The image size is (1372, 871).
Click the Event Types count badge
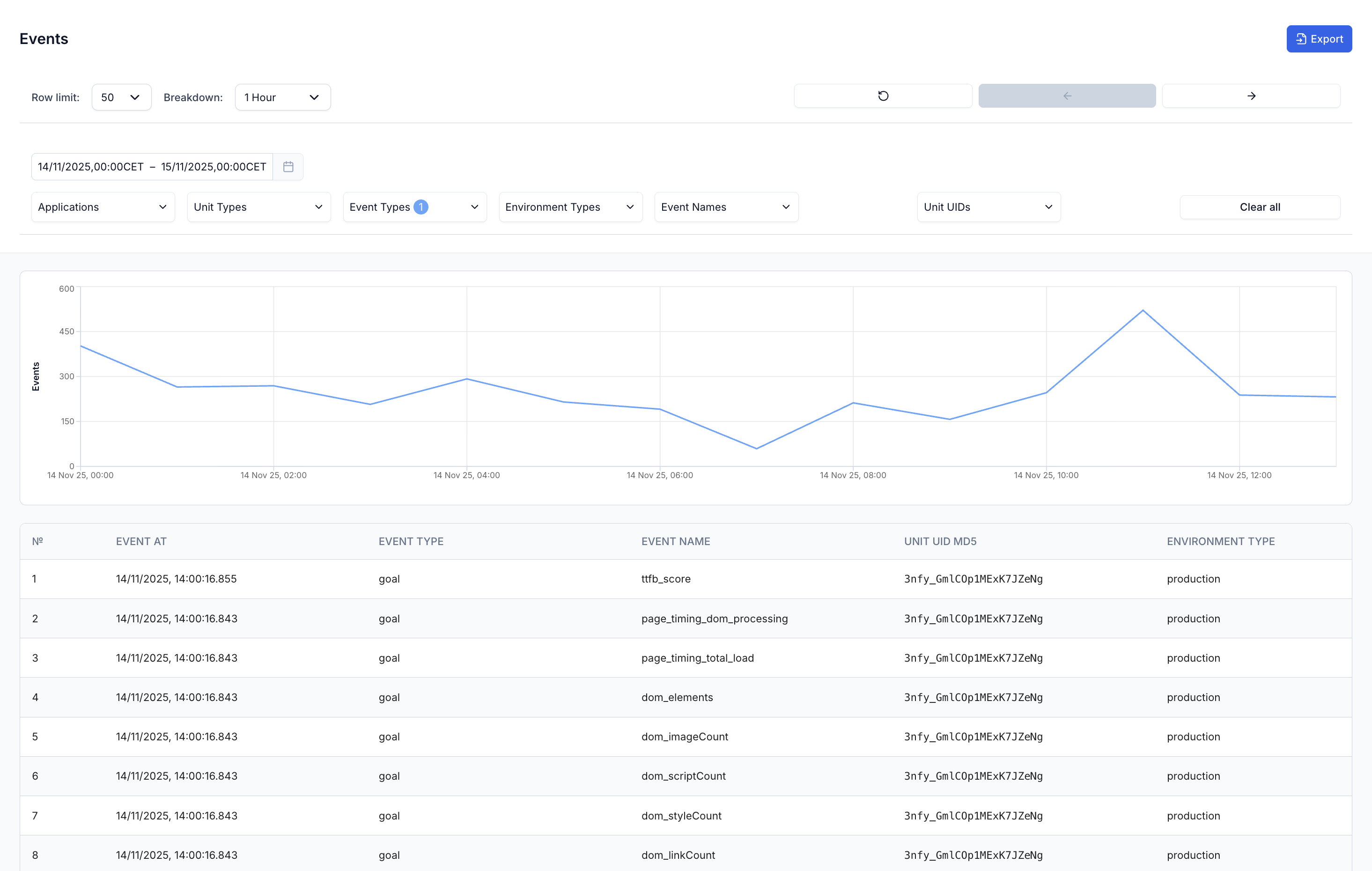(421, 207)
